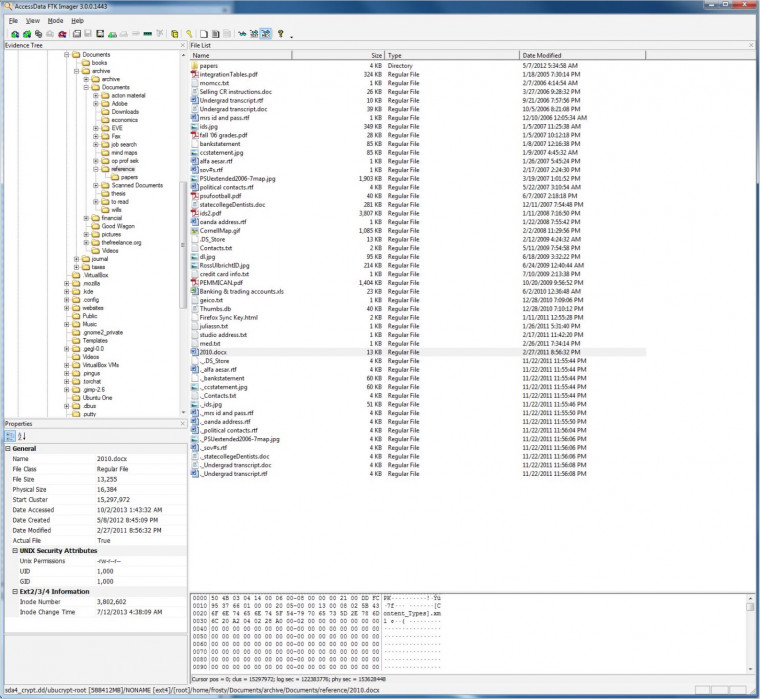Click the Add Evidence Item toolbar icon

coord(13,33)
